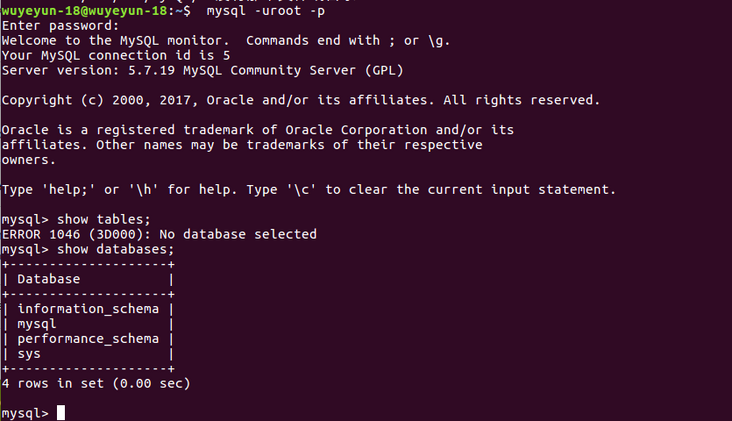Click the ERROR 1046 message line
This screenshot has height=421, width=732.
point(159,234)
